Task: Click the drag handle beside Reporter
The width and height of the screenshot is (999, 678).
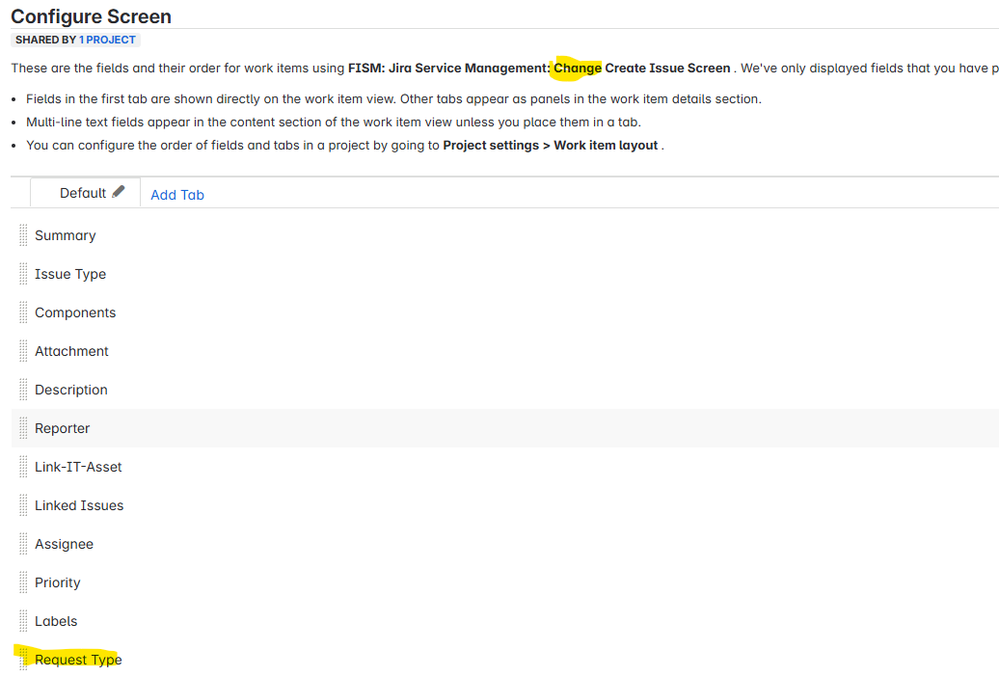Action: (x=23, y=428)
